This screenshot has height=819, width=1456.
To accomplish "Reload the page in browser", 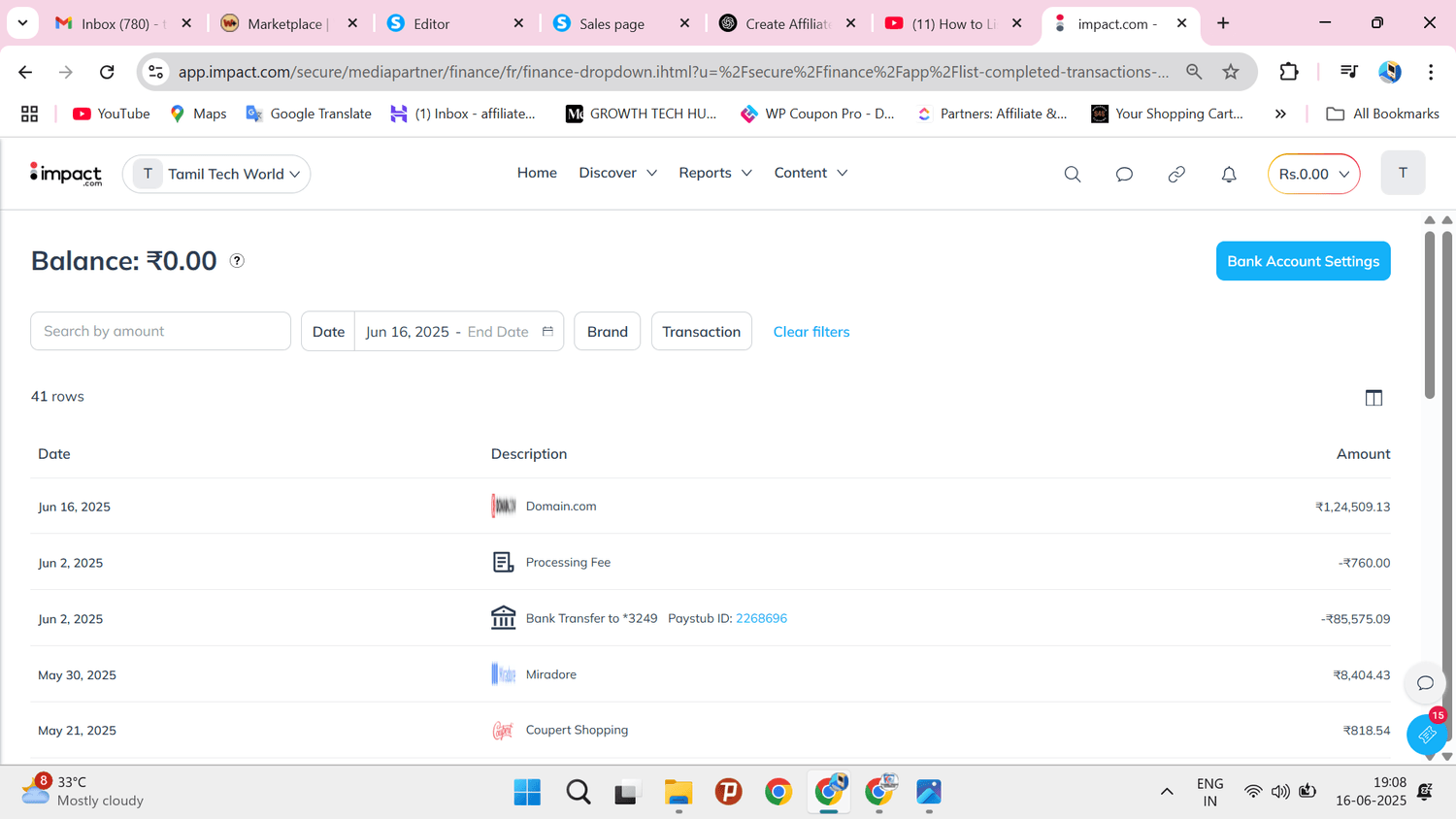I will 107,72.
